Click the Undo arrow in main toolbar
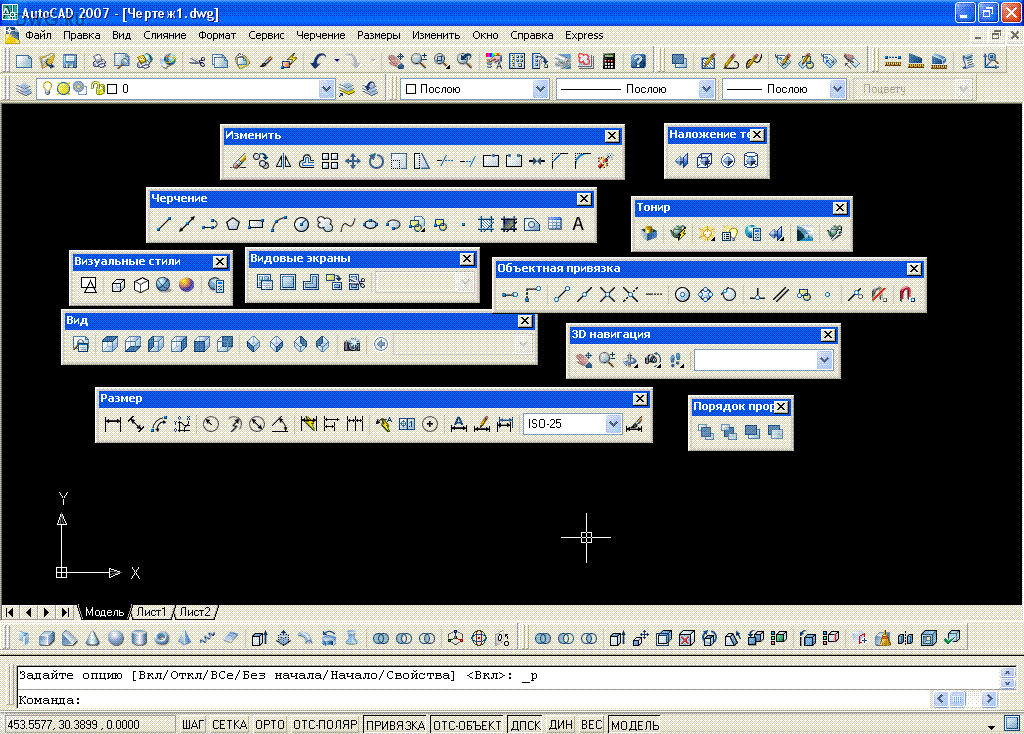This screenshot has width=1024, height=734. pos(318,61)
